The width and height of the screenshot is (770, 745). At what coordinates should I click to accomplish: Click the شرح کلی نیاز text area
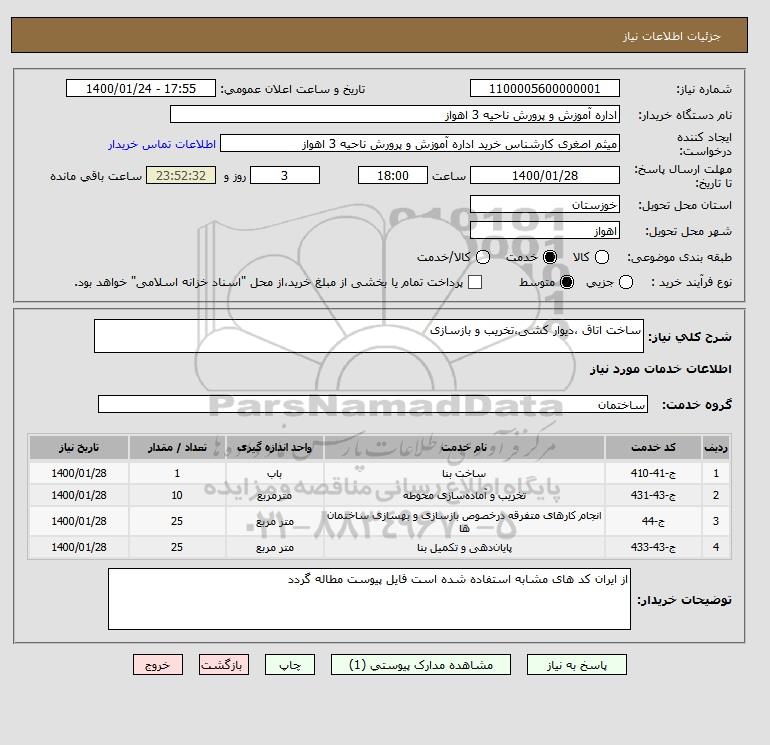click(369, 336)
